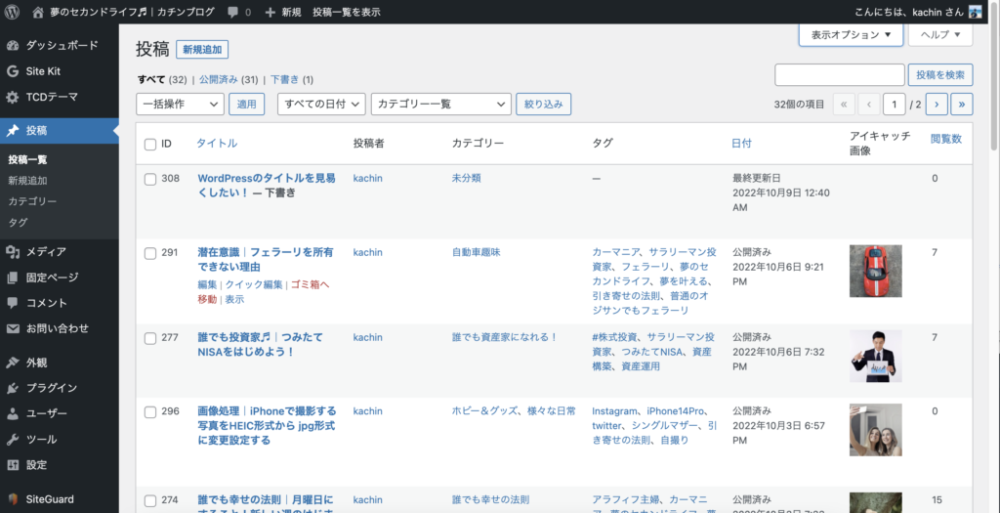This screenshot has width=1000, height=513.
Task: Click the posts search input field
Action: click(839, 75)
